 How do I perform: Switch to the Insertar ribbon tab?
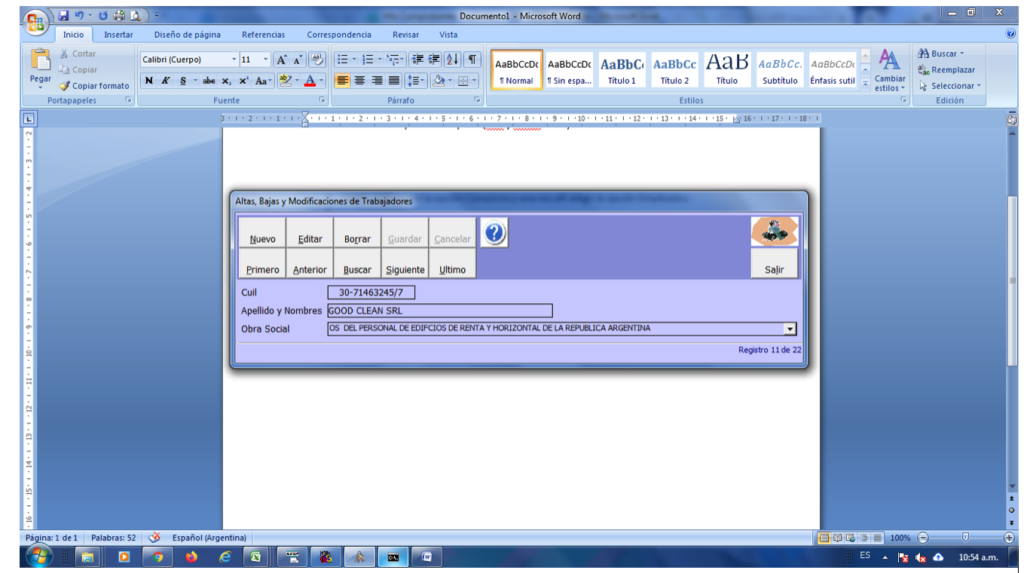pos(118,34)
